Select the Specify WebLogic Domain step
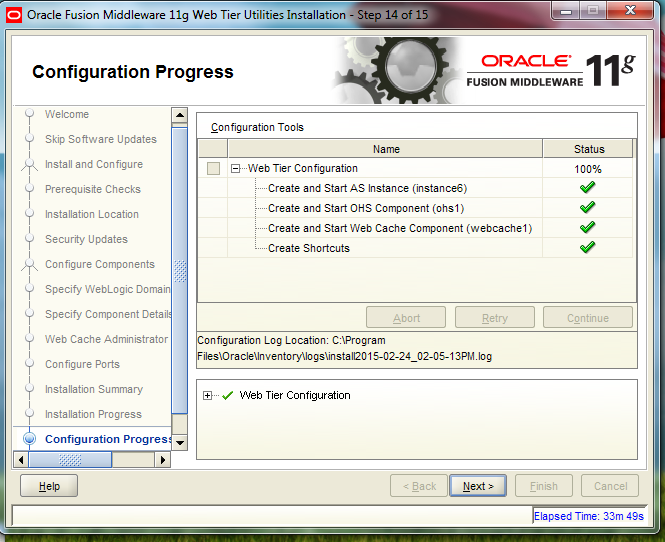This screenshot has width=665, height=542. tap(108, 289)
